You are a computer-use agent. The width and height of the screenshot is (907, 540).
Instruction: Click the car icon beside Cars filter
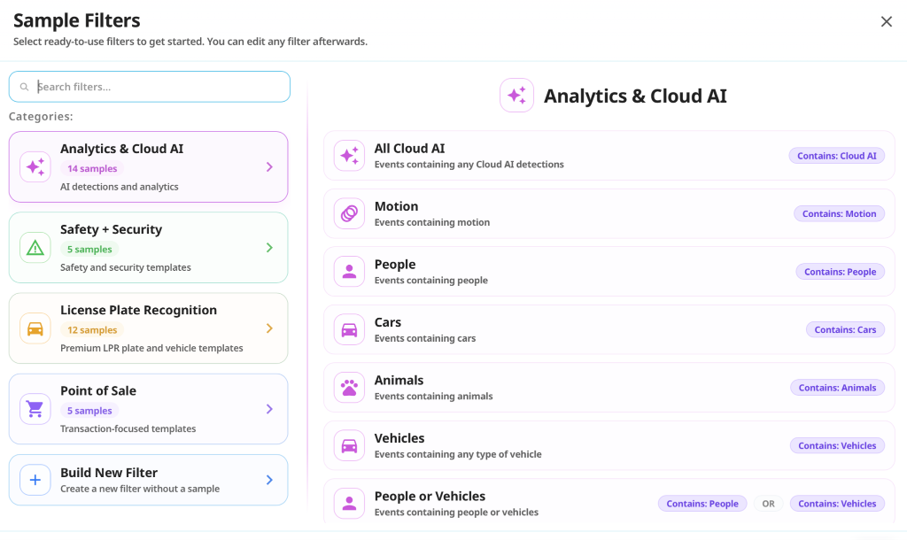[x=349, y=330]
